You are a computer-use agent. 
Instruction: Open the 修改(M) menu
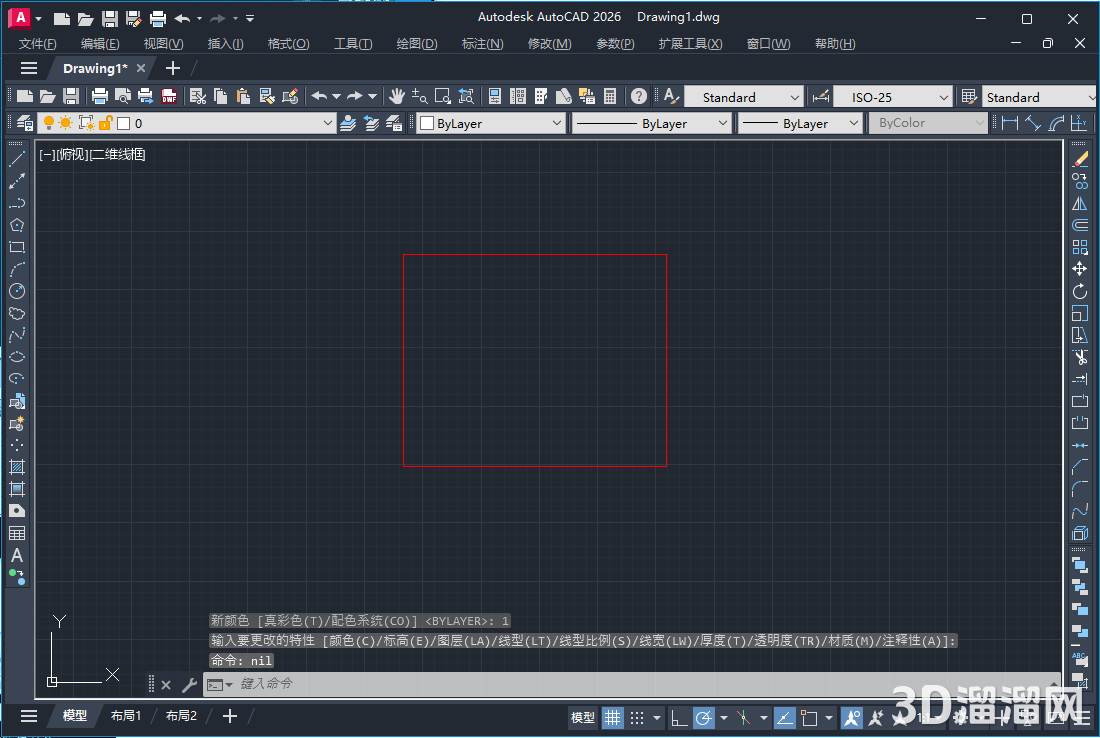(549, 43)
